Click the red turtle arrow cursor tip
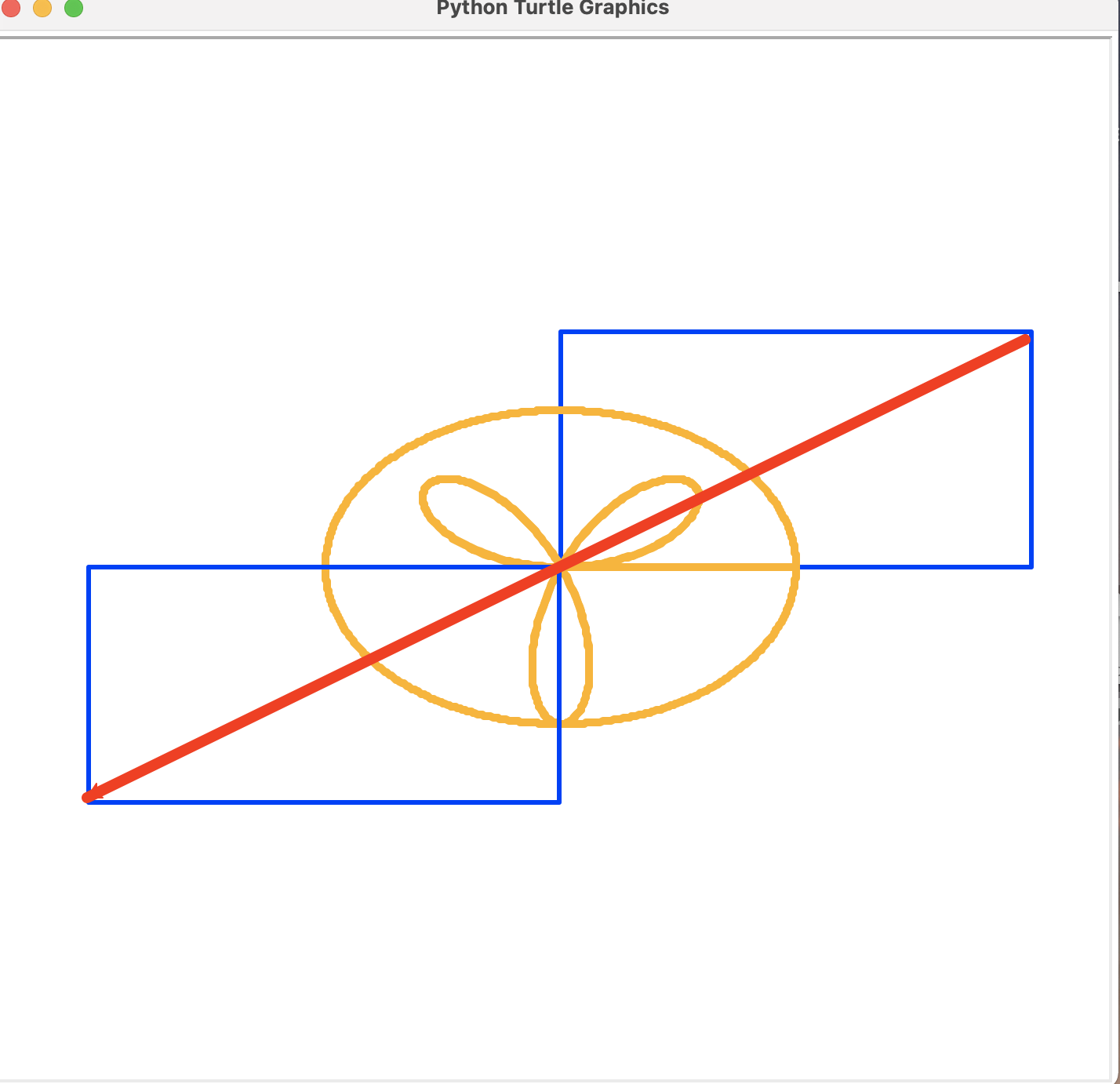This screenshot has width=1120, height=1084. coord(90,795)
